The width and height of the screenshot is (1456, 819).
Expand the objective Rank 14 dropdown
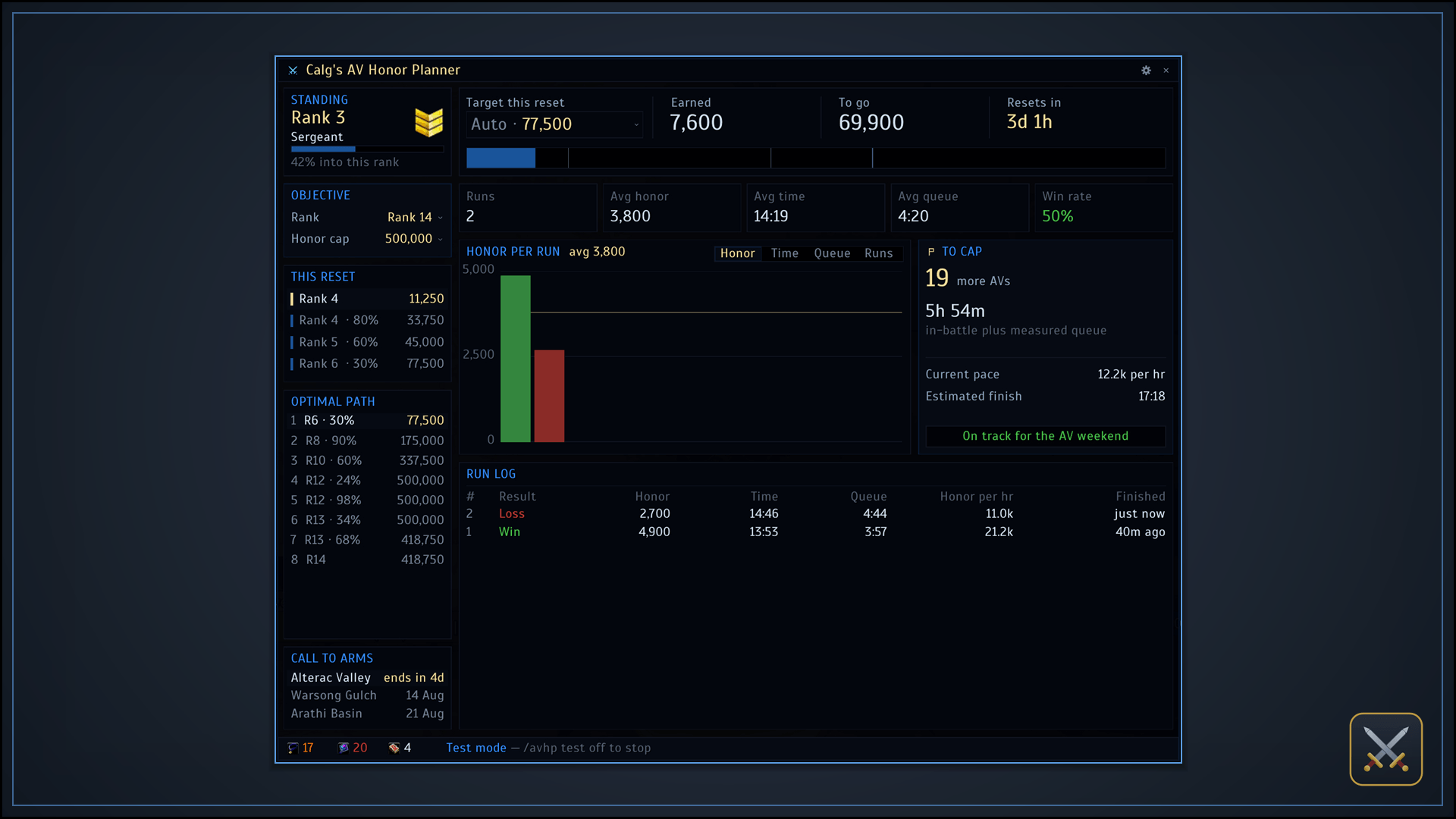pyautogui.click(x=415, y=217)
